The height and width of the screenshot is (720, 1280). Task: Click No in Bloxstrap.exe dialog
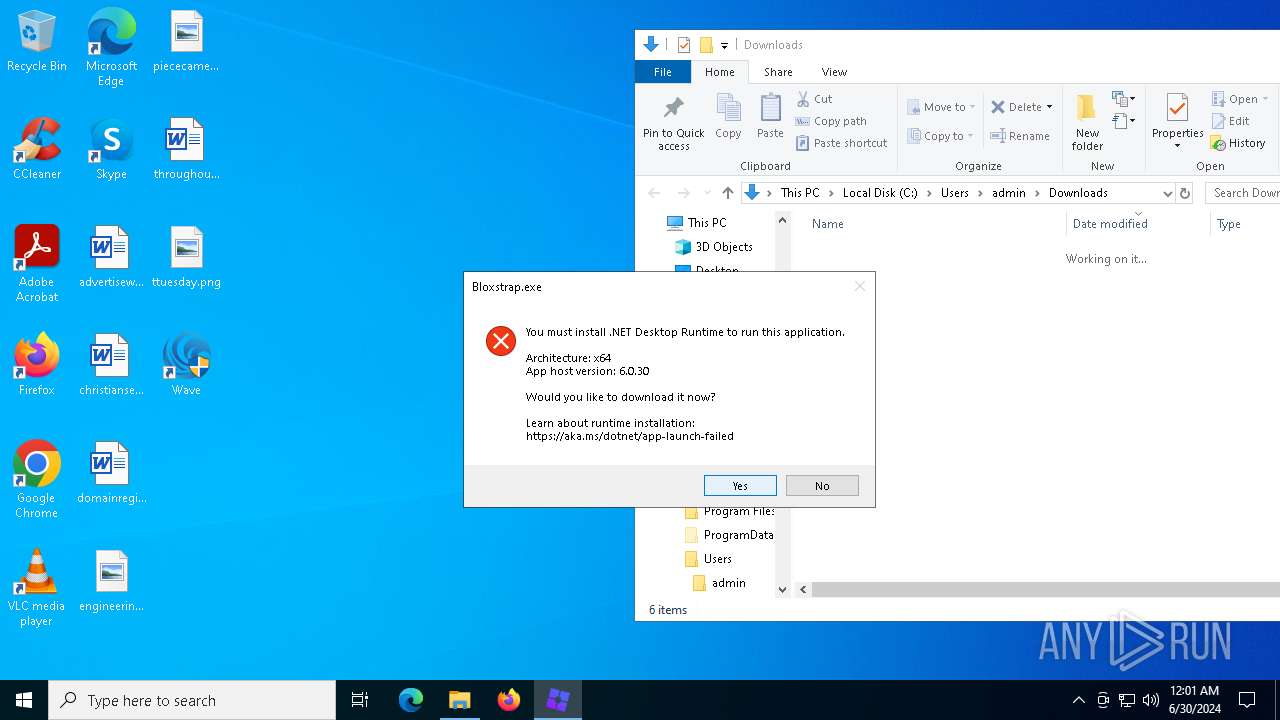point(822,485)
